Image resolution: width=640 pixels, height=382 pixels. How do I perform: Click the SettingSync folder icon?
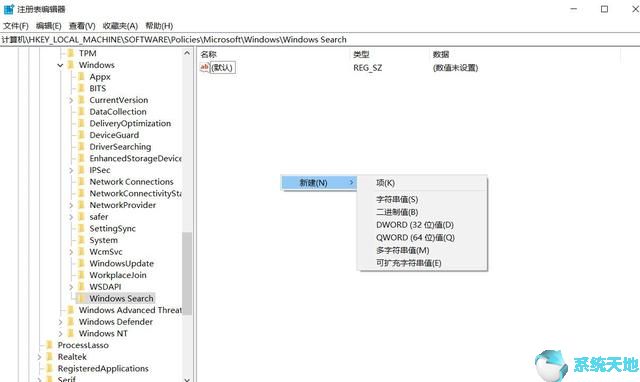[81, 229]
